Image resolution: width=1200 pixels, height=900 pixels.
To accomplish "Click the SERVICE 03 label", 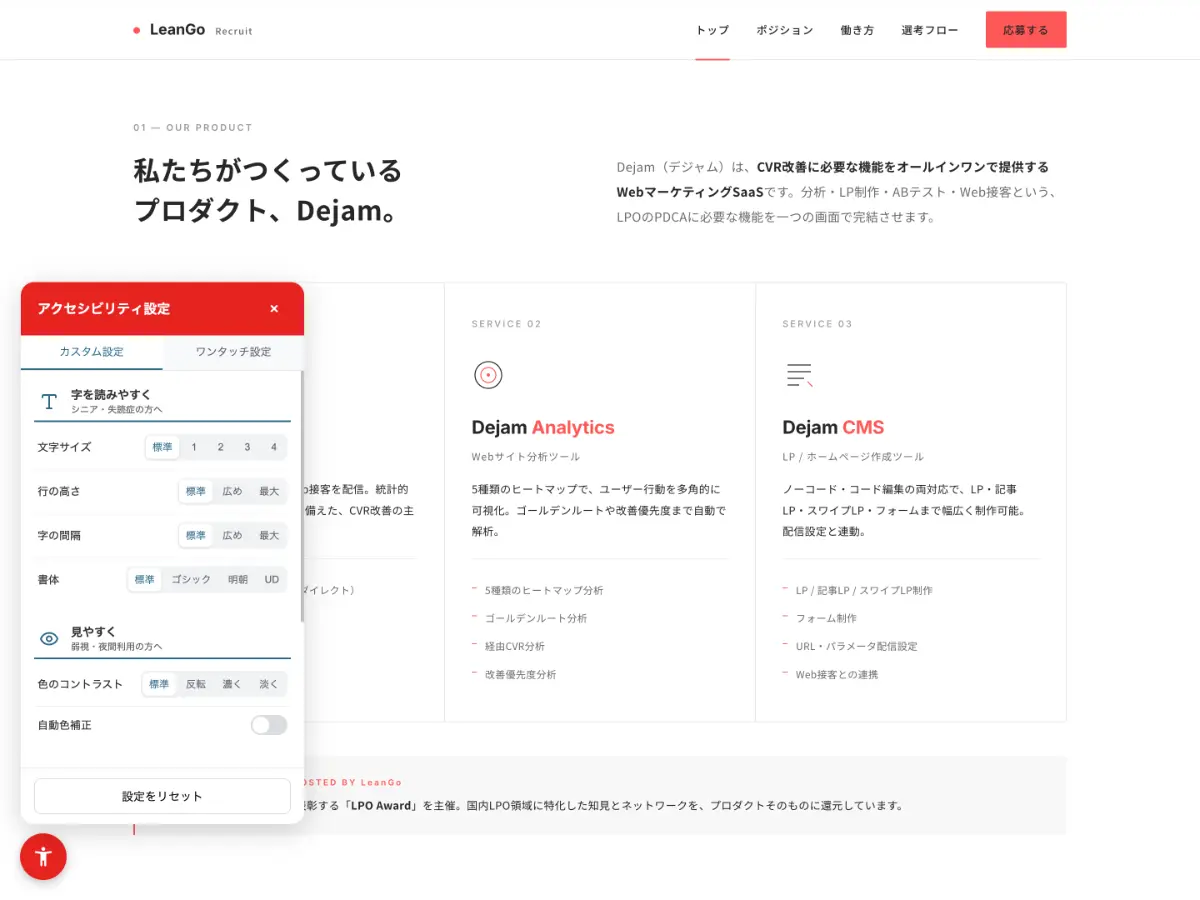I will (817, 324).
